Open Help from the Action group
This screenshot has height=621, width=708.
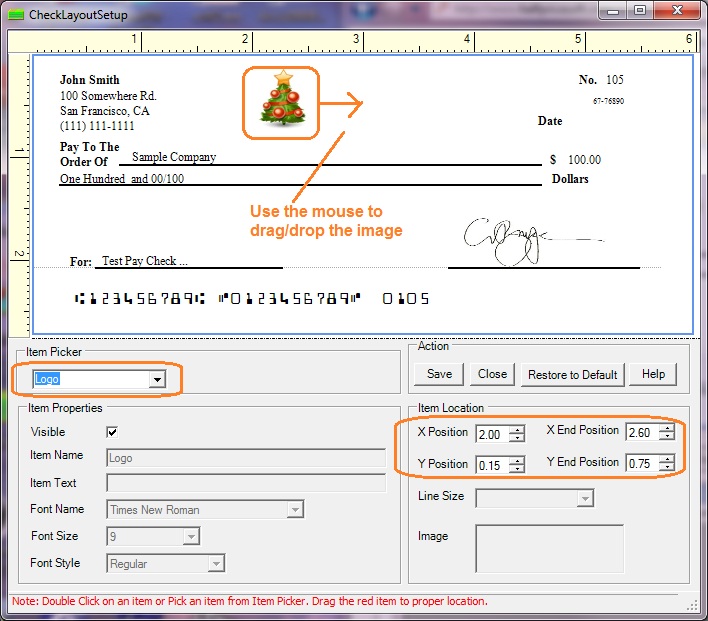click(653, 374)
